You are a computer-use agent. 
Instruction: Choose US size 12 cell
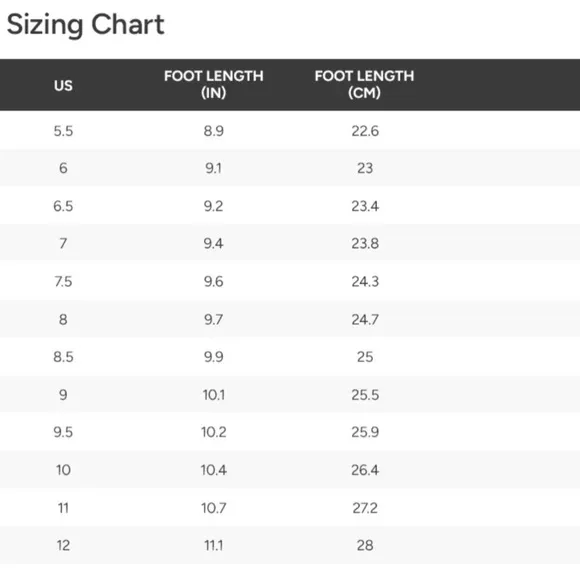[63, 545]
